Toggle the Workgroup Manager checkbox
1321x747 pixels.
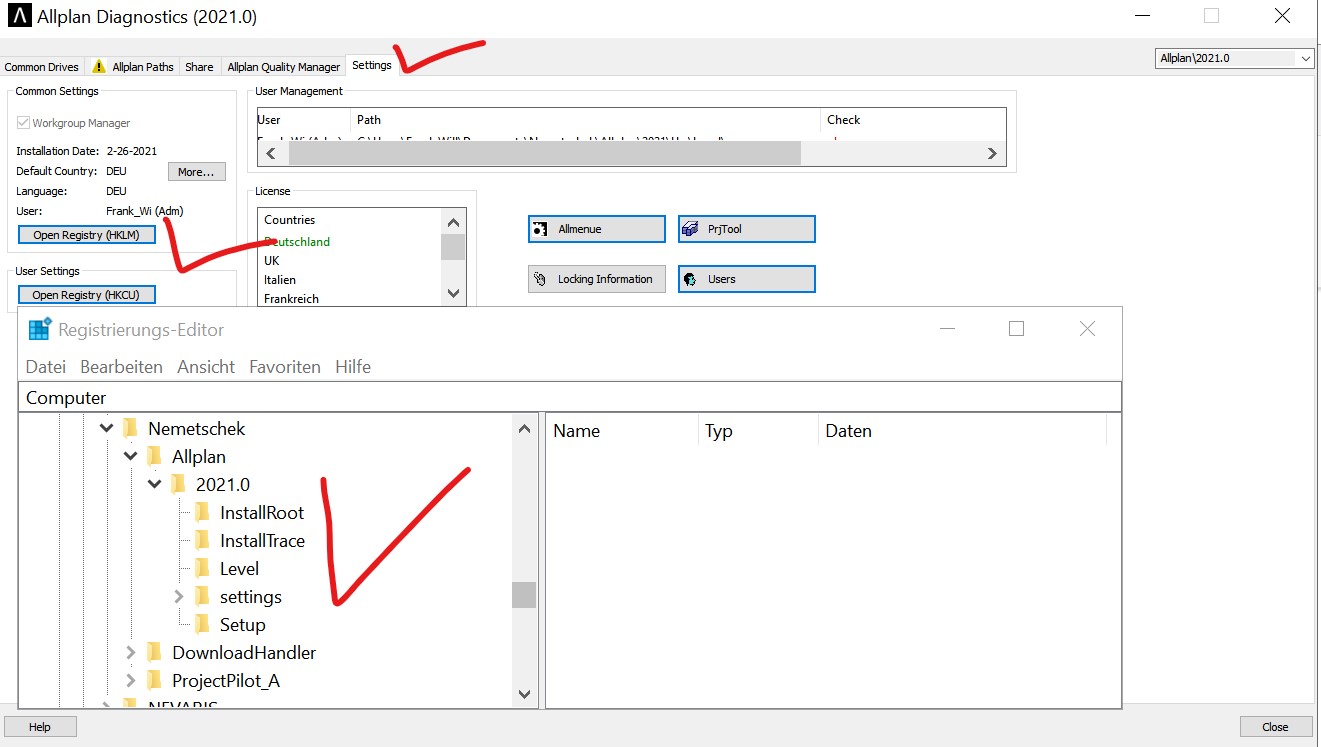coord(24,123)
